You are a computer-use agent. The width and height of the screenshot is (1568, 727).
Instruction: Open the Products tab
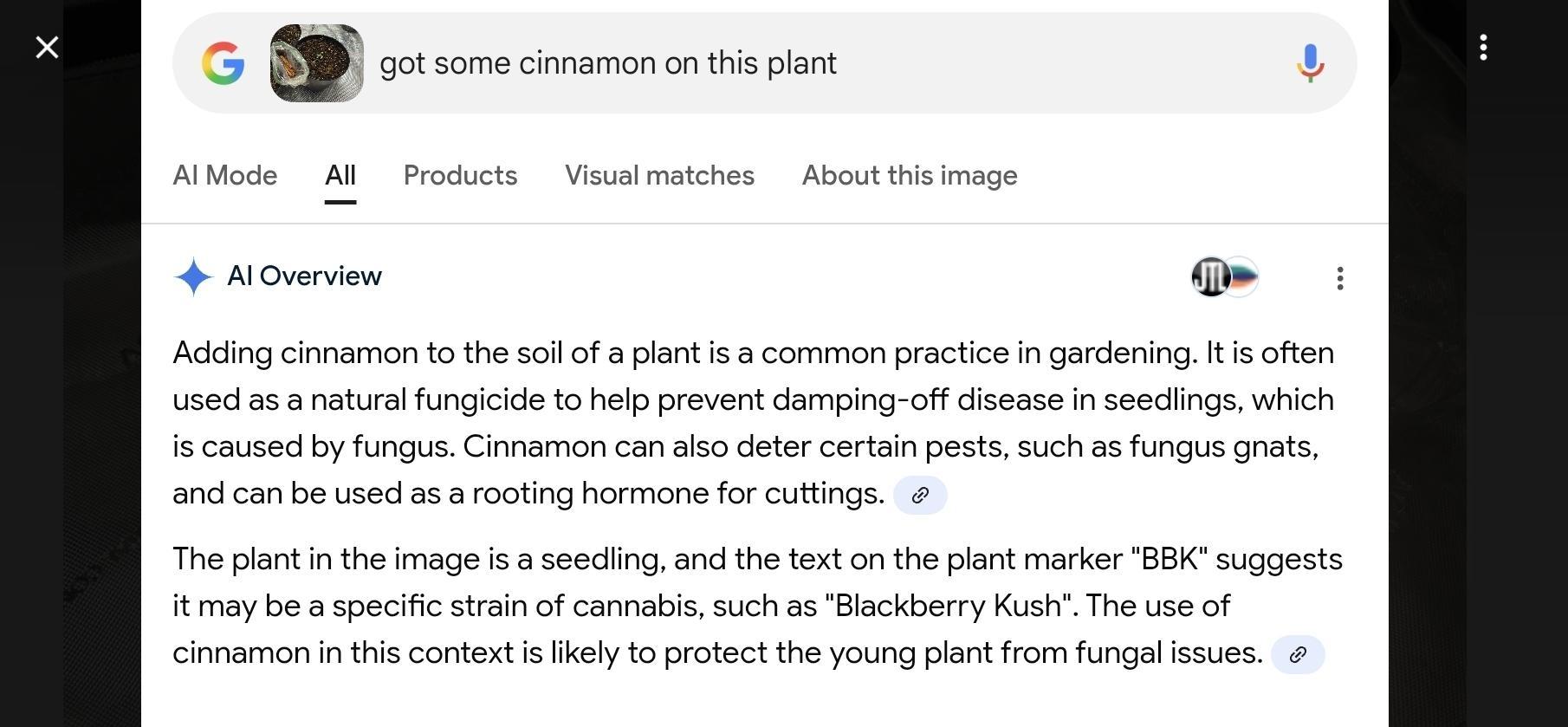click(460, 176)
